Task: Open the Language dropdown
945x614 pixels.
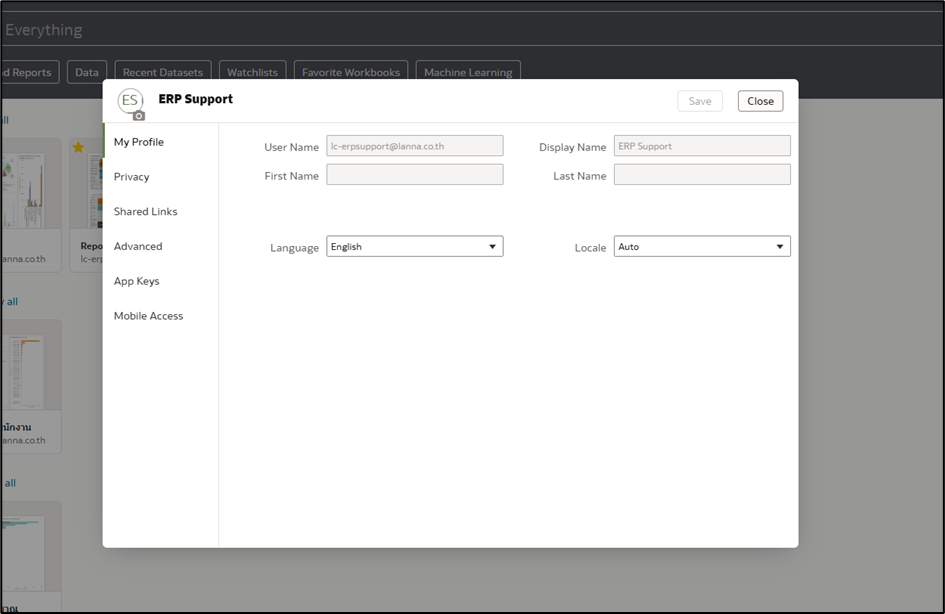Action: (414, 247)
